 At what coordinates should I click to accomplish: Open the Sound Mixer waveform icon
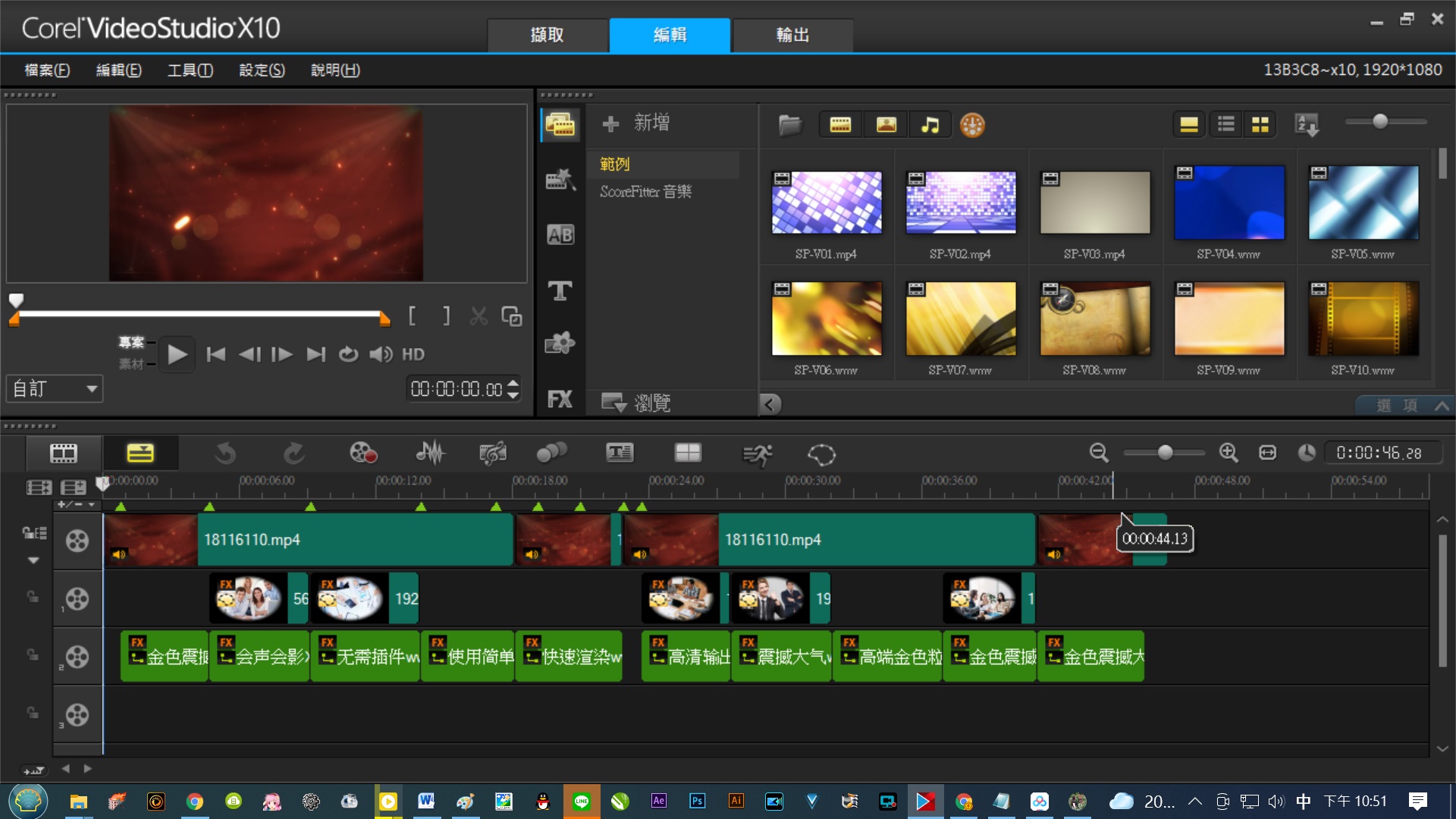[430, 453]
